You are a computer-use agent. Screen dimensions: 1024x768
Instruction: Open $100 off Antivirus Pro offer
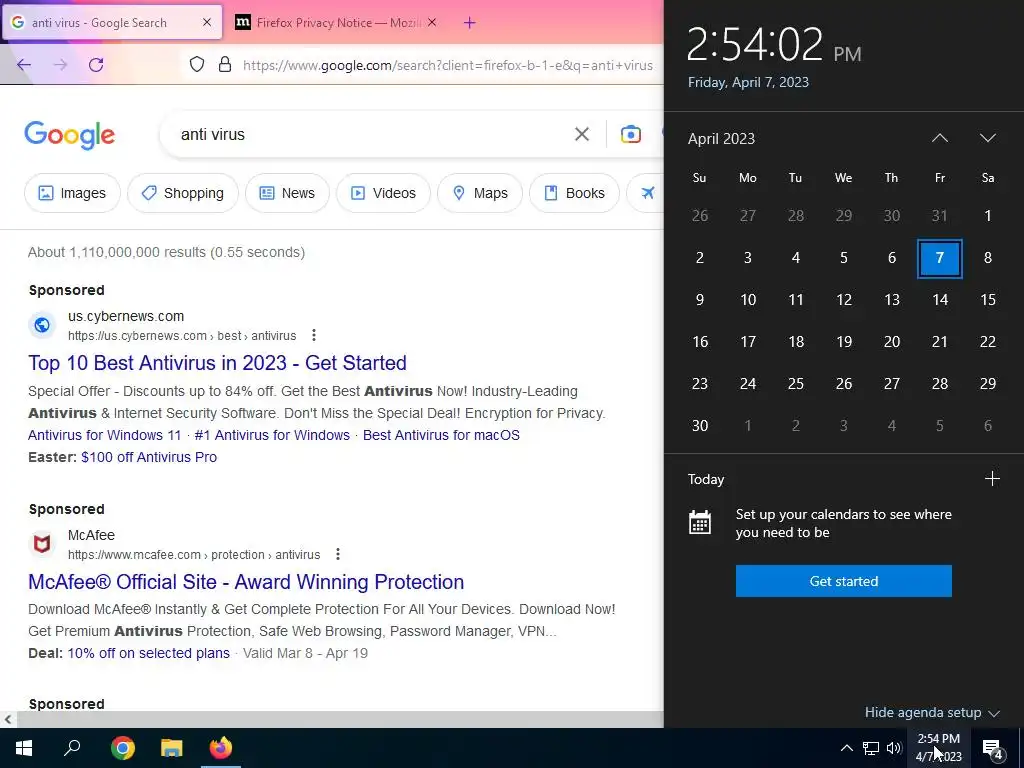(149, 457)
